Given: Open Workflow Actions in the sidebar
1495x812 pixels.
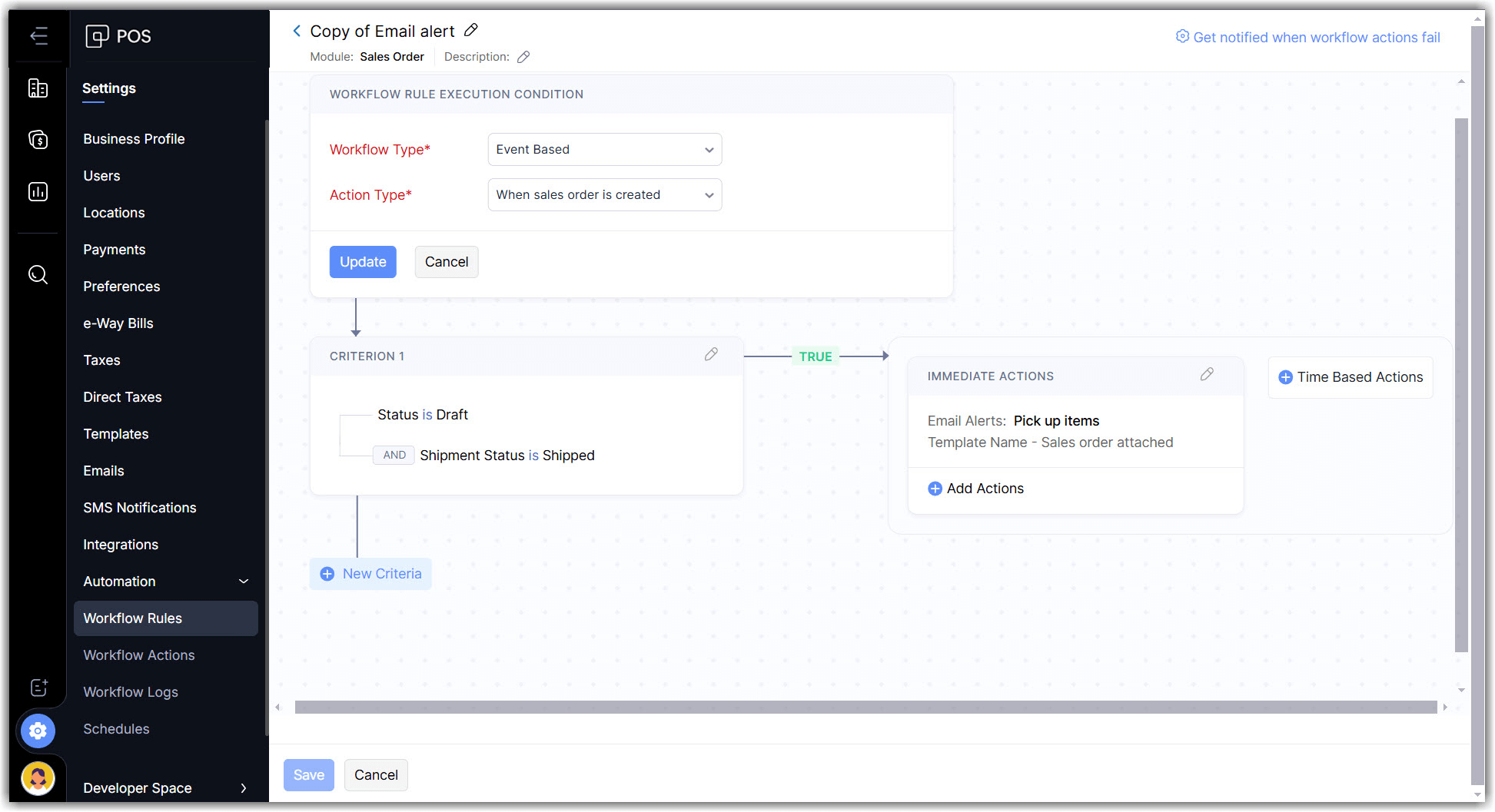Looking at the screenshot, I should pos(139,655).
